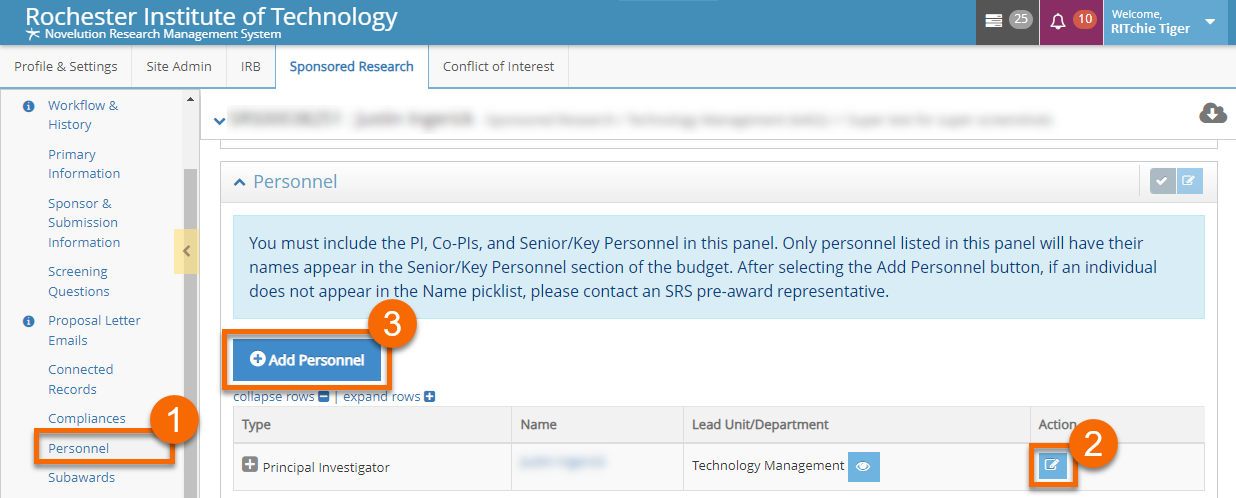Edit the Principal Investigator row

pyautogui.click(x=1052, y=465)
